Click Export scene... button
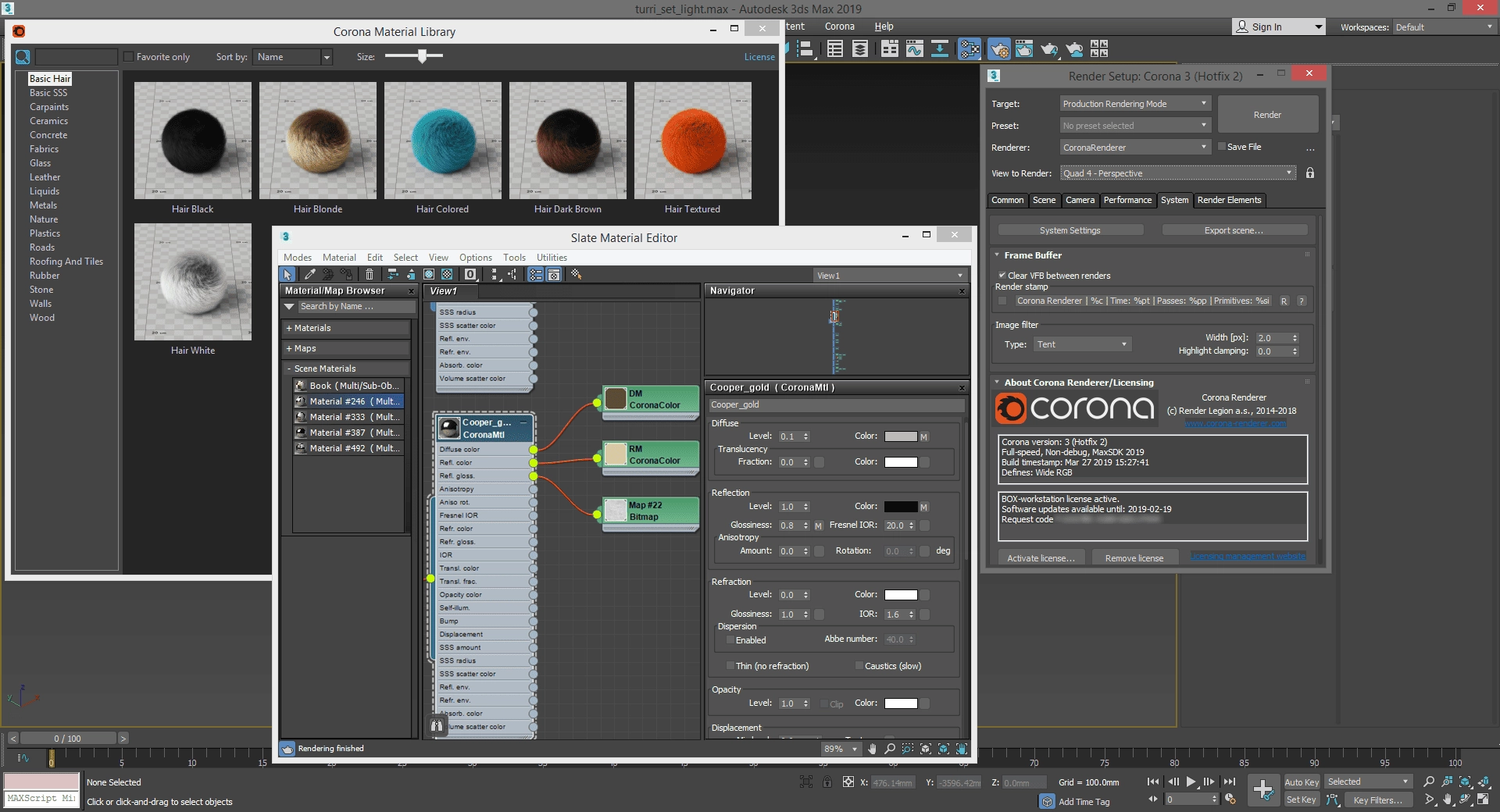The image size is (1500, 812). point(1234,230)
